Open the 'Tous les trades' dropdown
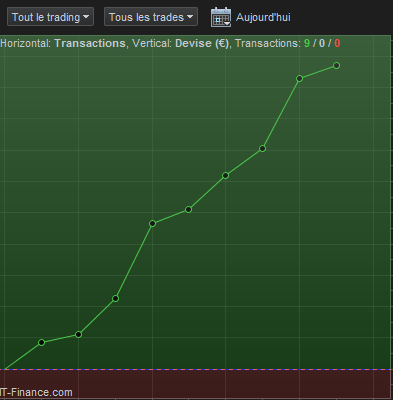 [151, 17]
